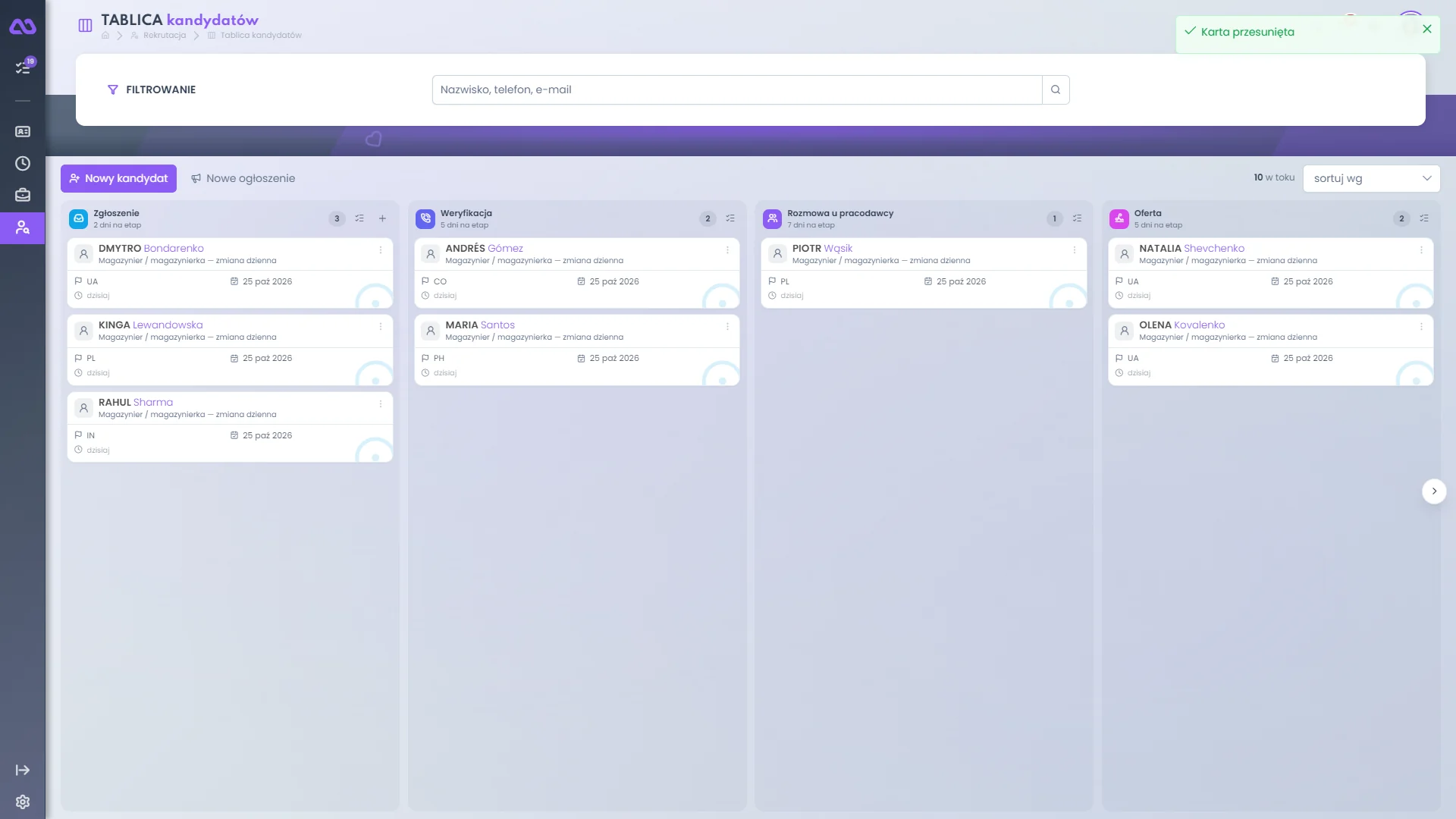The image size is (1456, 819).
Task: Expand the FILTROWANIE filter panel
Action: 152,89
